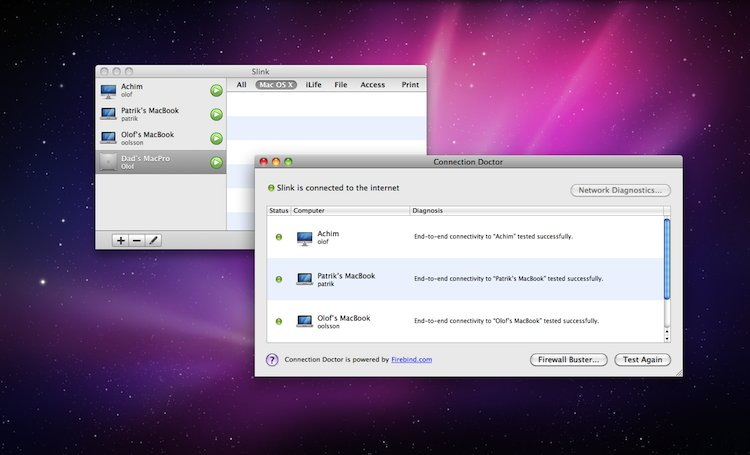Connect to Achim with green play button
This screenshot has height=455, width=750.
(x=216, y=90)
